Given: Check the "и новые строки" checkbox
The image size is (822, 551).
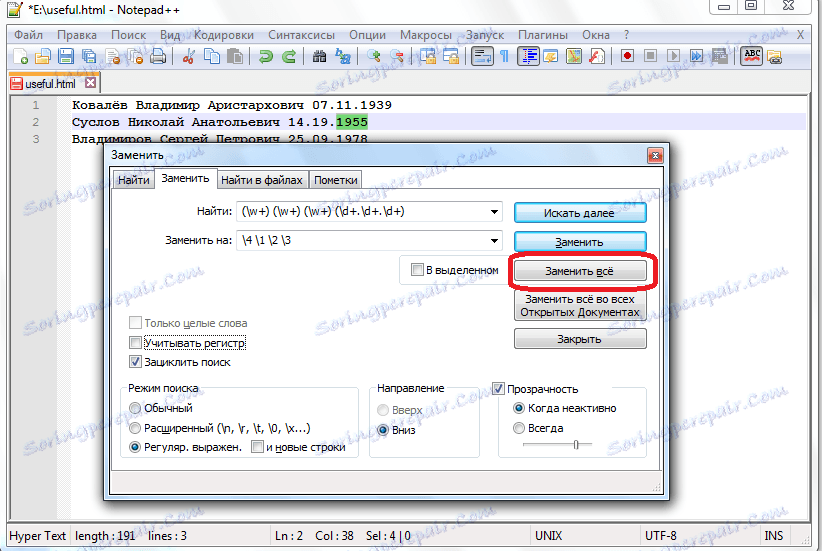Looking at the screenshot, I should click(257, 447).
